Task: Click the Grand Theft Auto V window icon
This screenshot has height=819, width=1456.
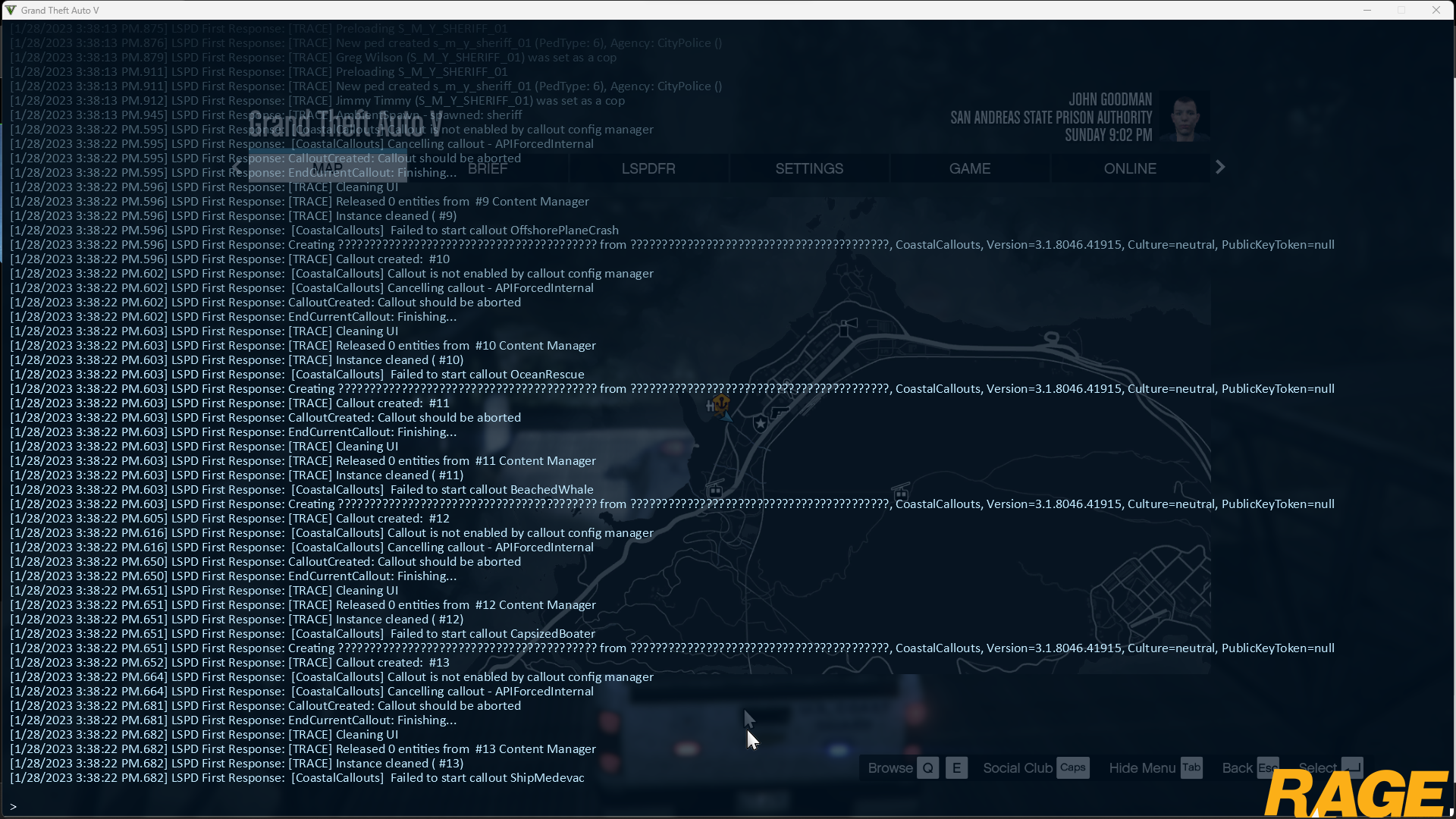Action: (x=11, y=10)
